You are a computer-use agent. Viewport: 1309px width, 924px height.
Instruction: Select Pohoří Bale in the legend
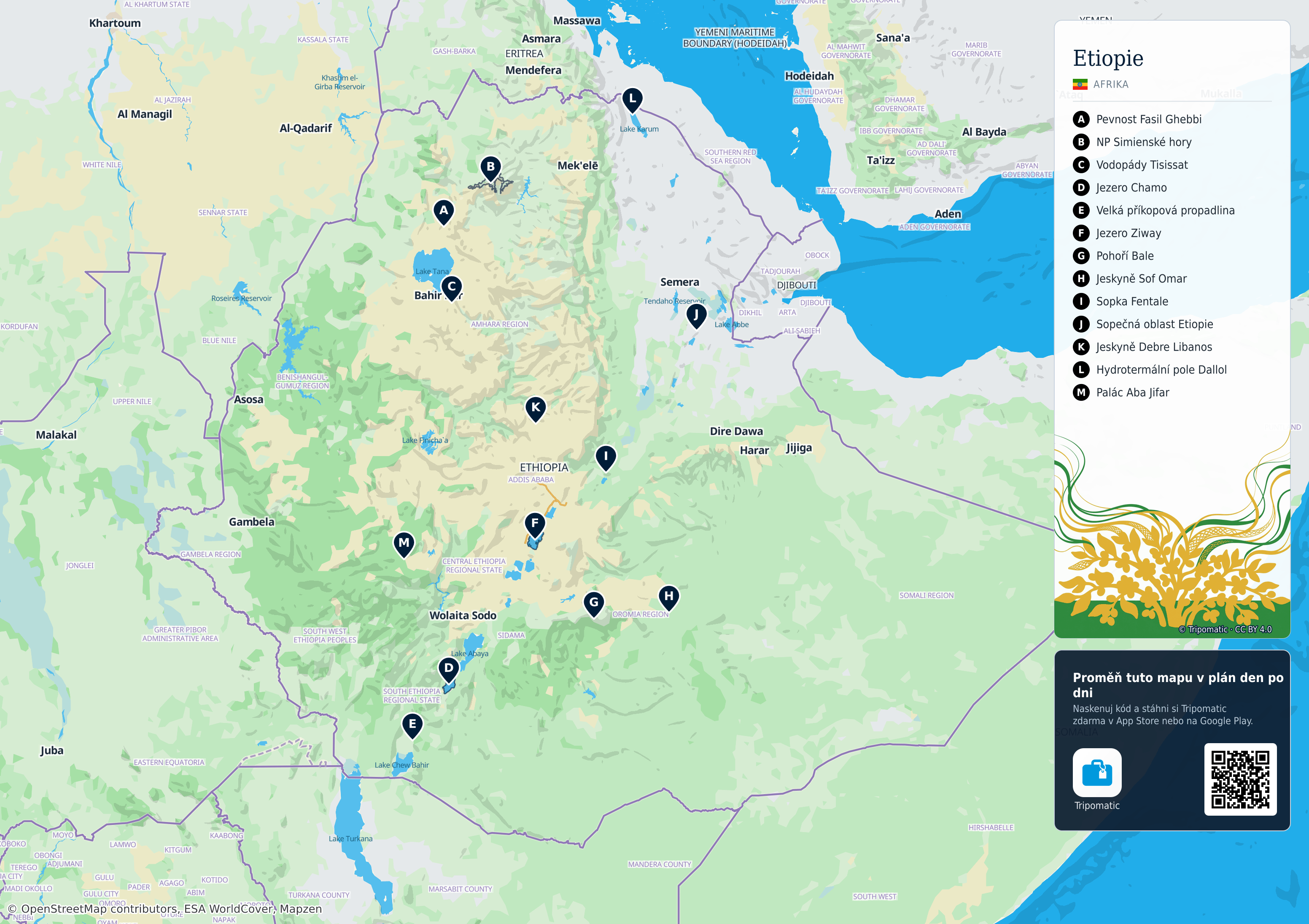pos(1125,256)
